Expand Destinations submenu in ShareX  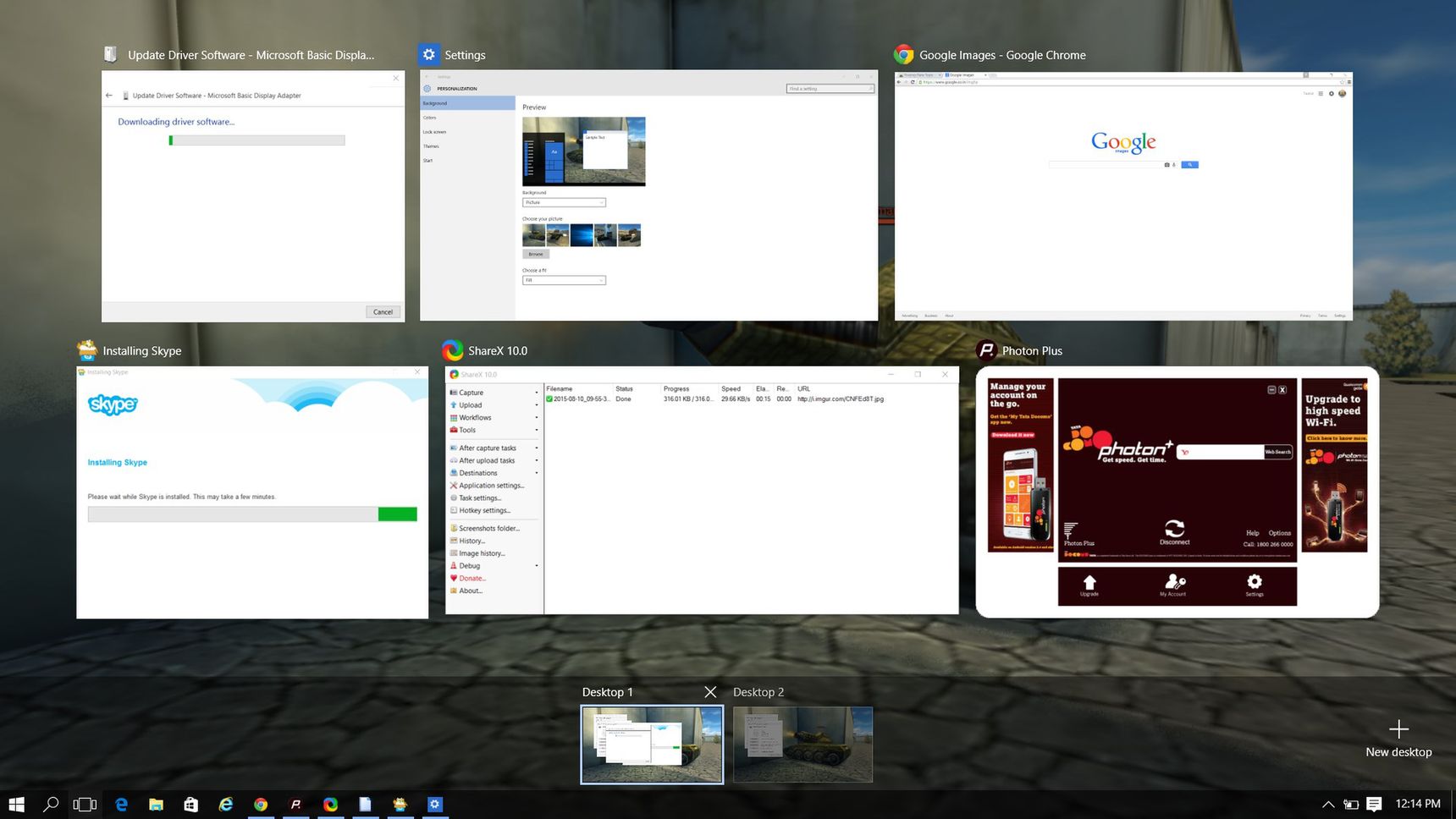click(537, 473)
